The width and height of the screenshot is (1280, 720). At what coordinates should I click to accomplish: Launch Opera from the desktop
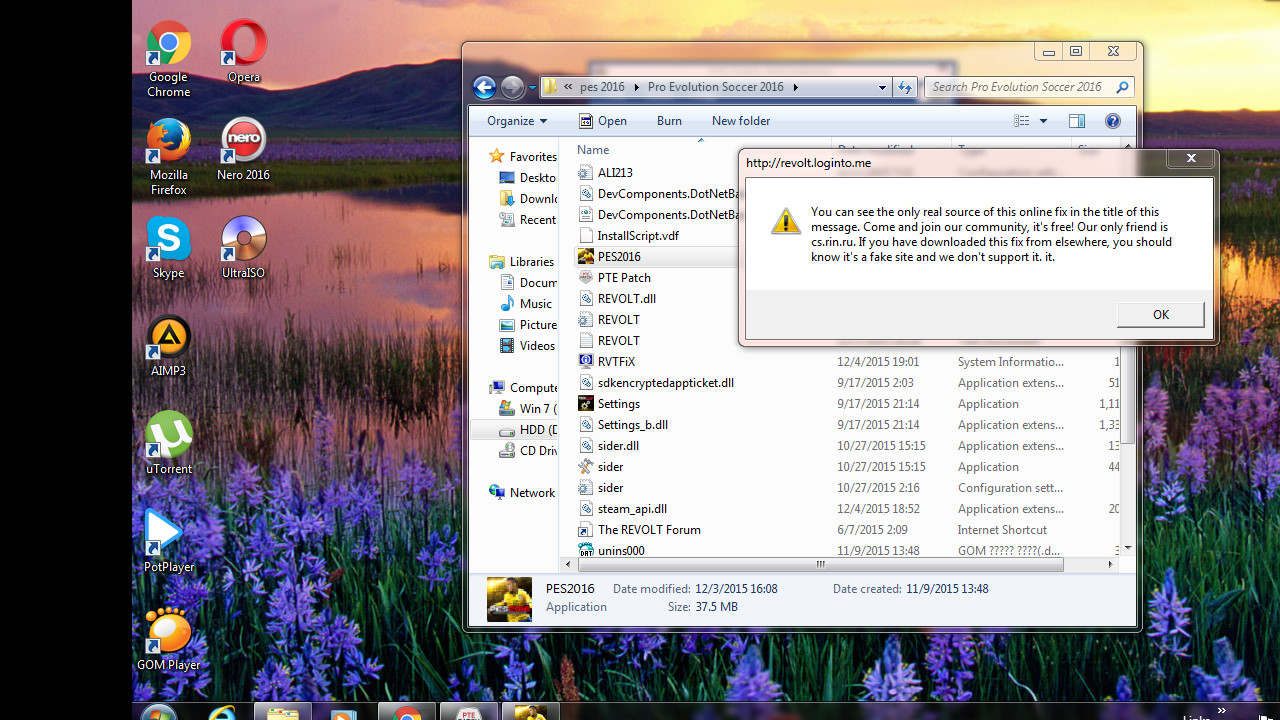click(x=243, y=53)
